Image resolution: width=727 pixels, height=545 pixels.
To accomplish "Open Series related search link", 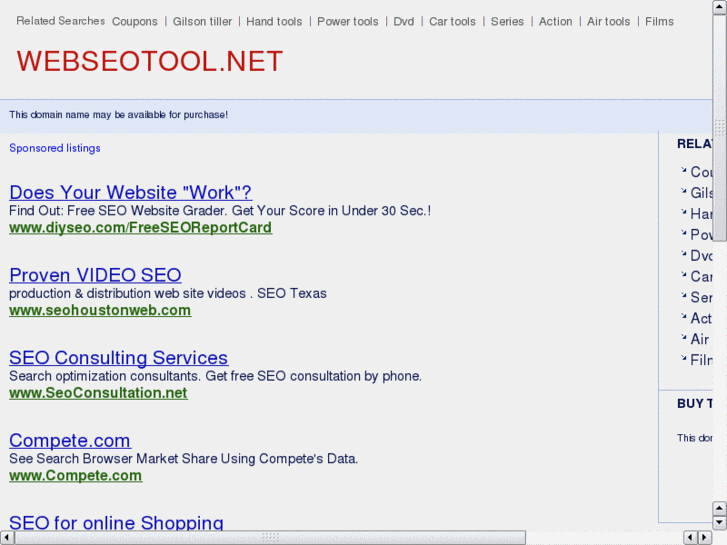I will click(x=507, y=22).
